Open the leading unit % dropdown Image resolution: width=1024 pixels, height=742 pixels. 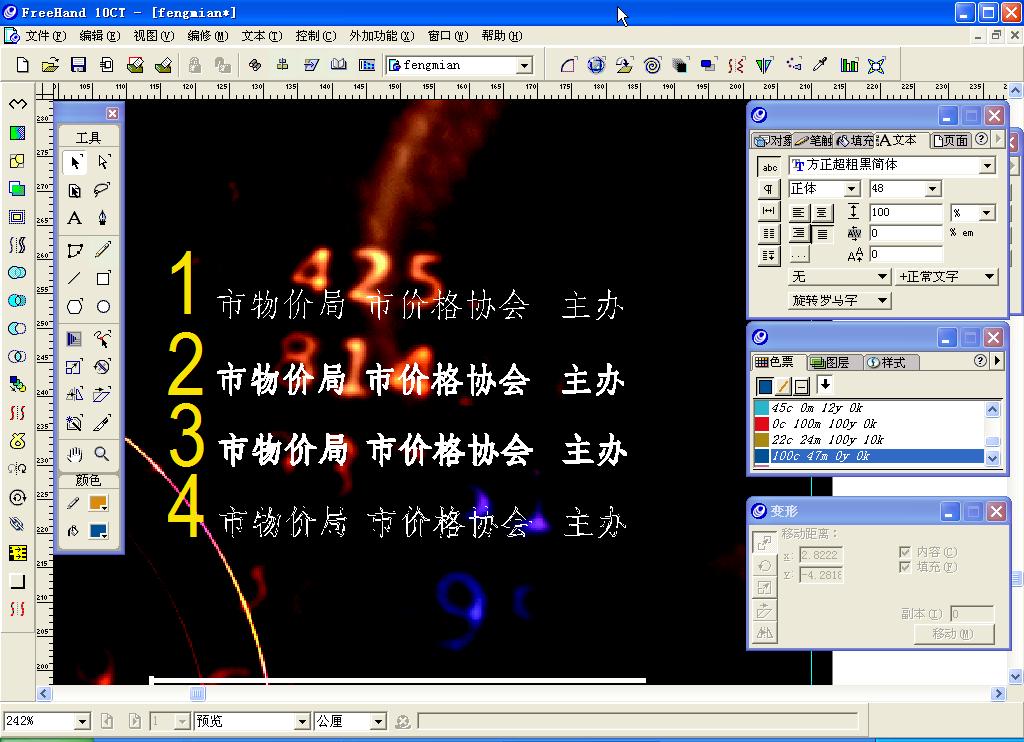(987, 213)
